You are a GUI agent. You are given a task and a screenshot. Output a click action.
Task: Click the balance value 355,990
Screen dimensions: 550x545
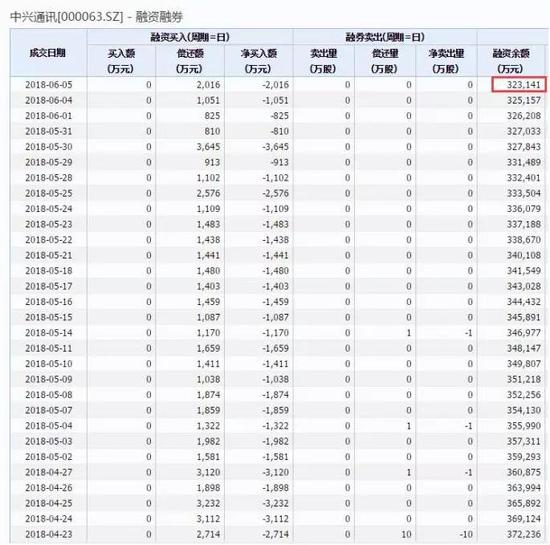(523, 426)
